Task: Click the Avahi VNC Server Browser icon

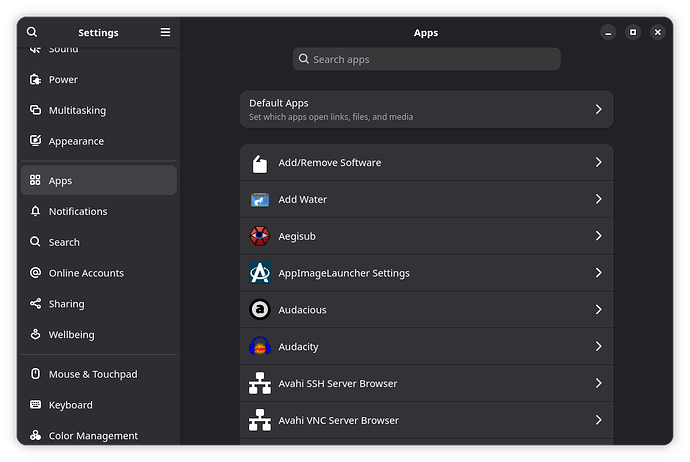Action: point(260,420)
